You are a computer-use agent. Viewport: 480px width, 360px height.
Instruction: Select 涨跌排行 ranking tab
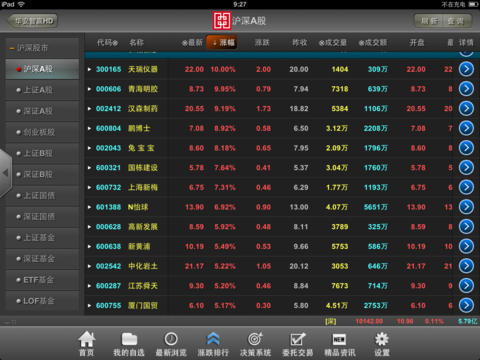(x=213, y=343)
